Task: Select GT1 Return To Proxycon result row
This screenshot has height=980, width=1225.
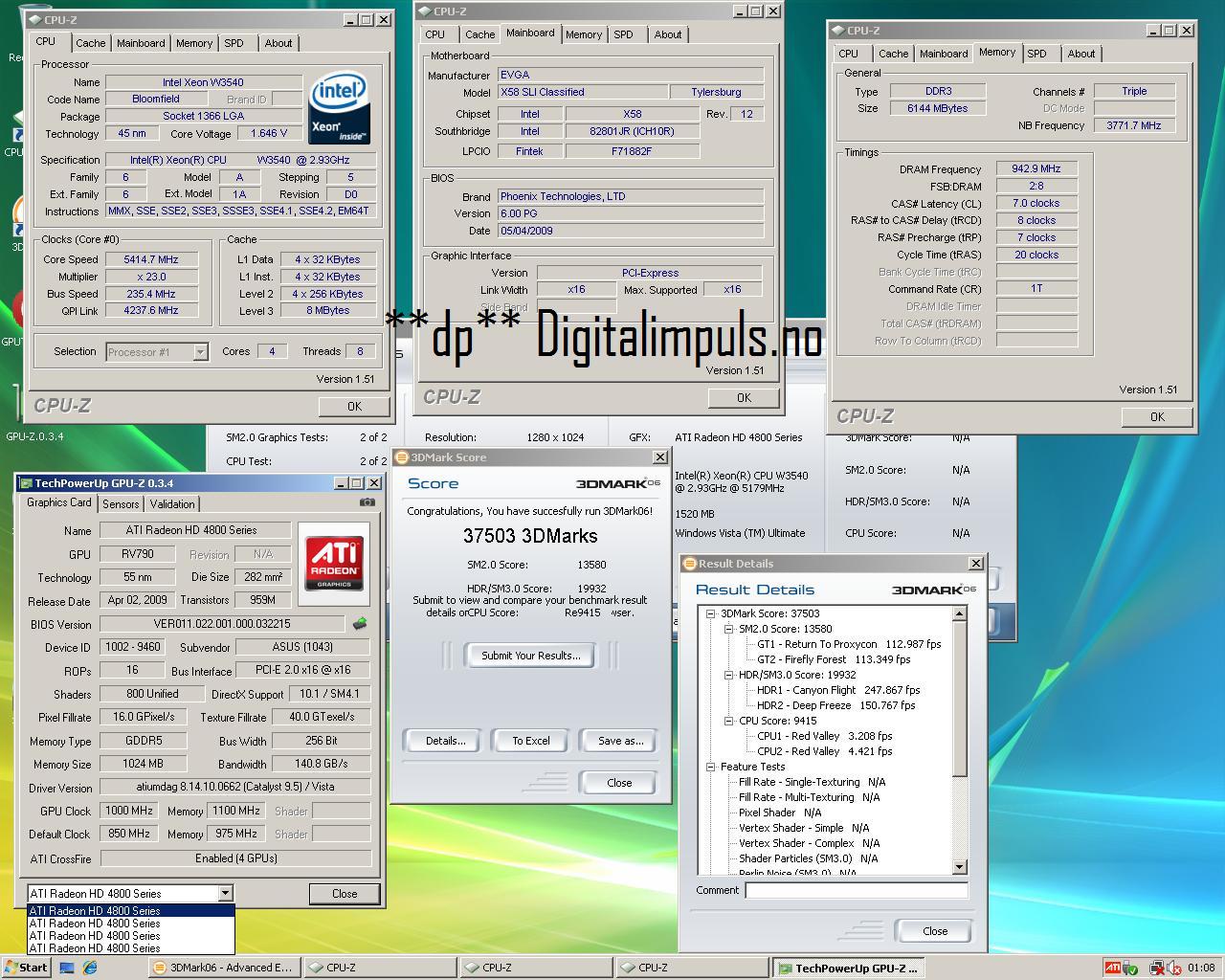Action: tap(849, 644)
